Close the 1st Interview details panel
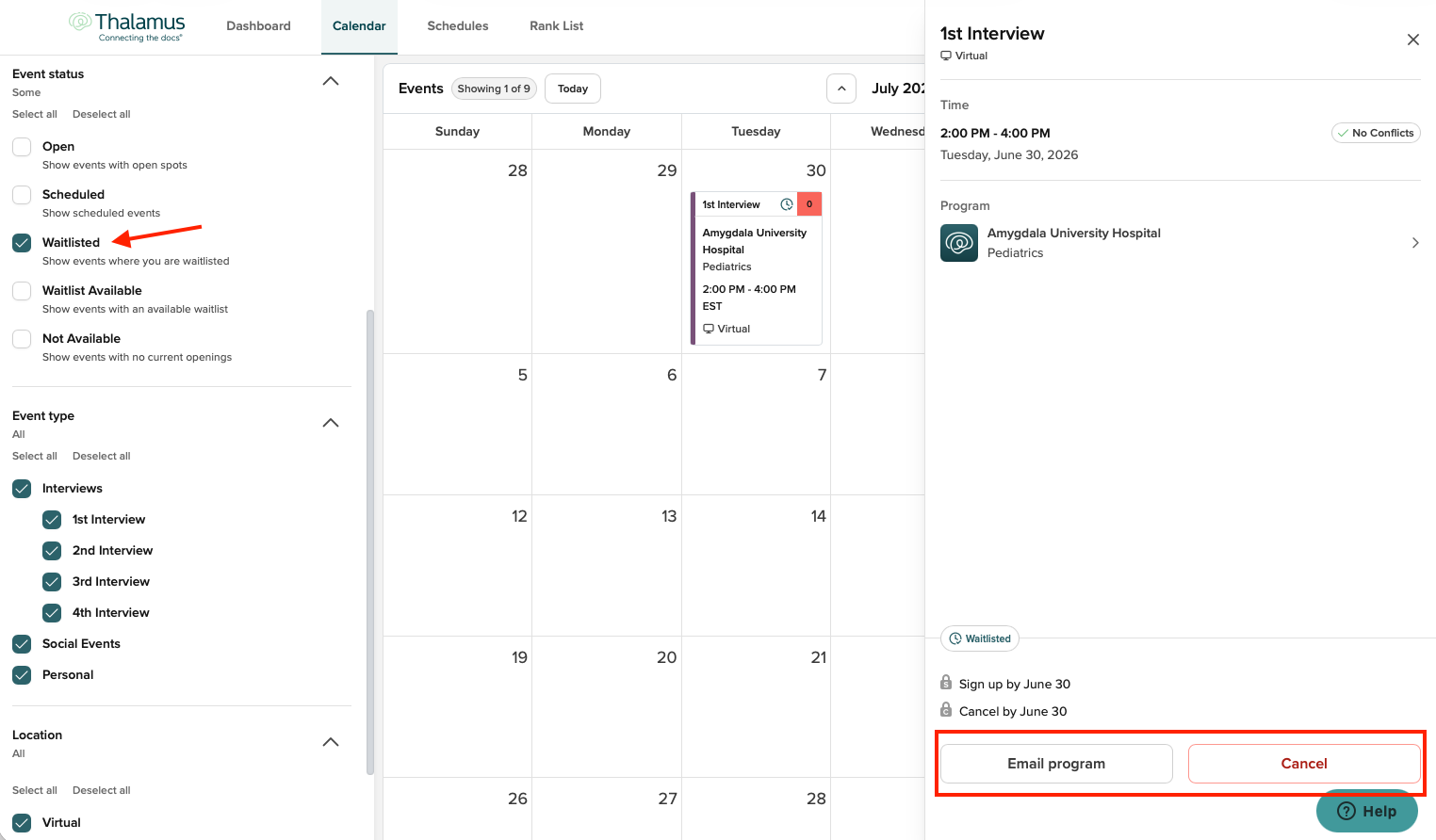The width and height of the screenshot is (1436, 840). point(1412,40)
